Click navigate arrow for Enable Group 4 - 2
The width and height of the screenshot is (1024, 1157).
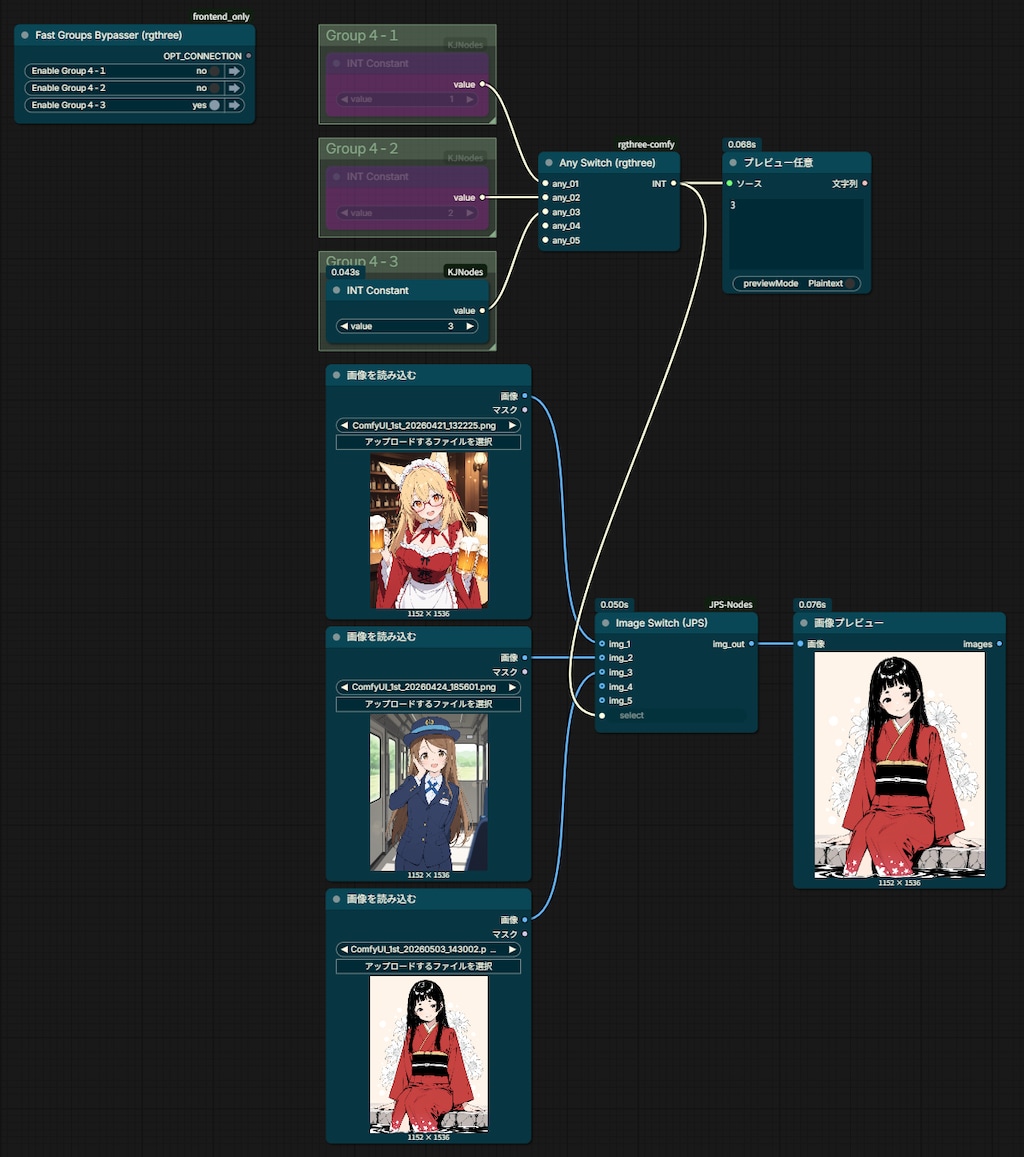(x=235, y=88)
